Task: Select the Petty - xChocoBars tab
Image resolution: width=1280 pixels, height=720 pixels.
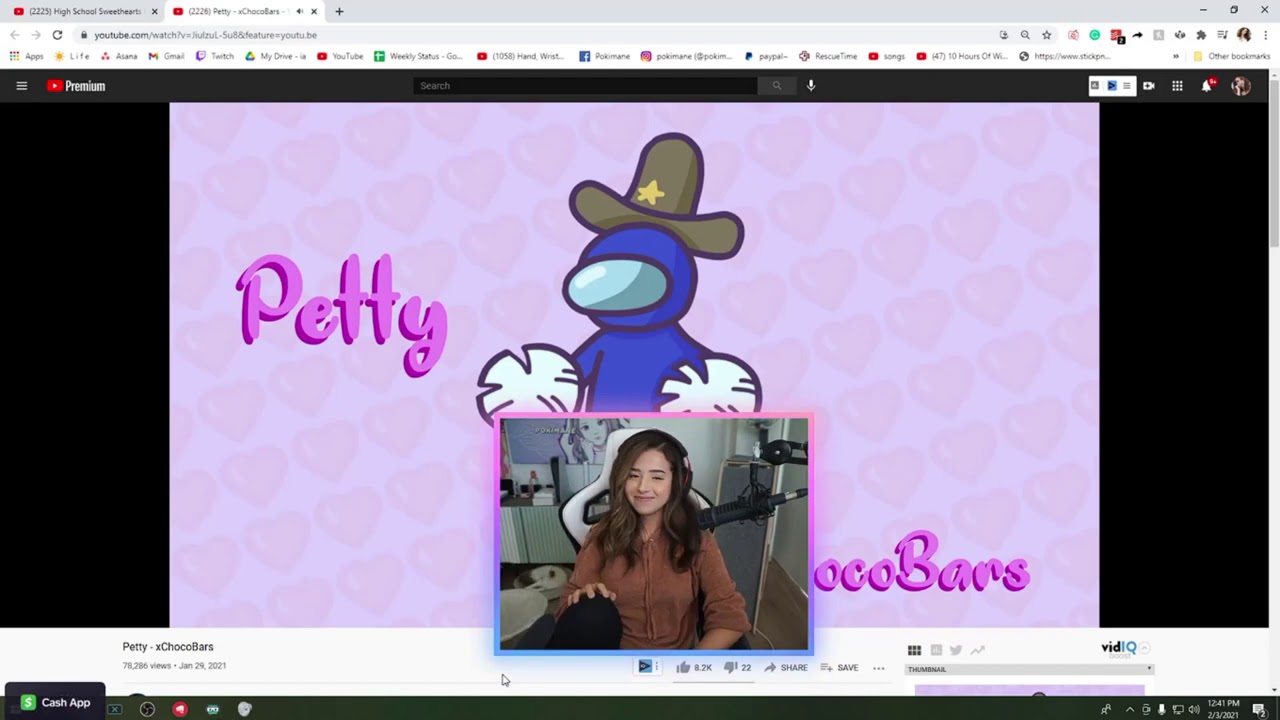Action: (237, 11)
